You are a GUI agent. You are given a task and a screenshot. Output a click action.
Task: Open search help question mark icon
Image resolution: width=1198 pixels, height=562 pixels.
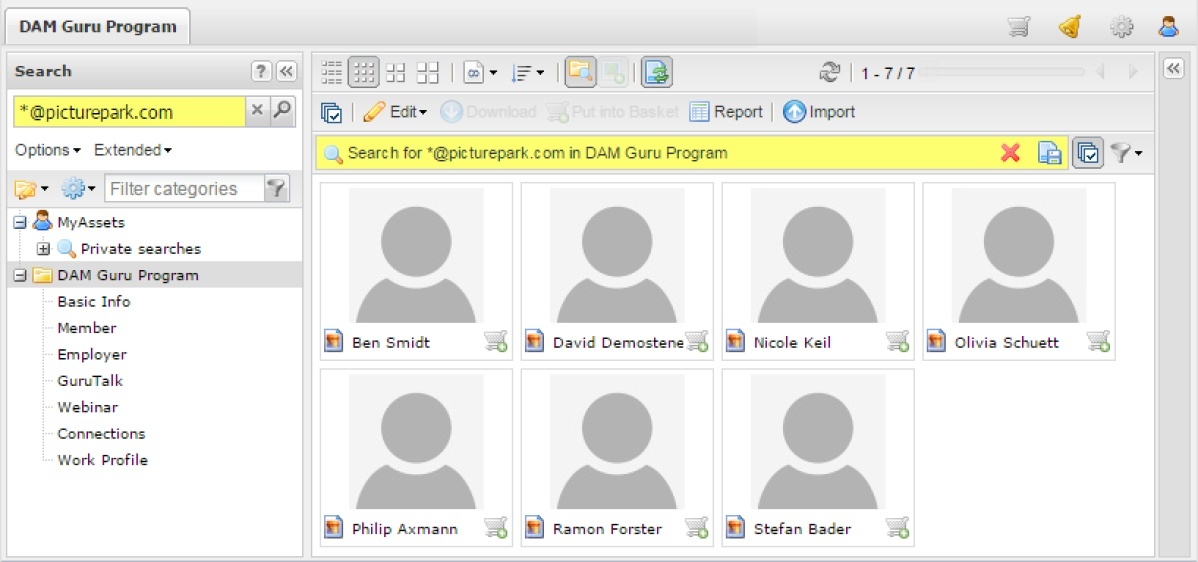click(261, 71)
